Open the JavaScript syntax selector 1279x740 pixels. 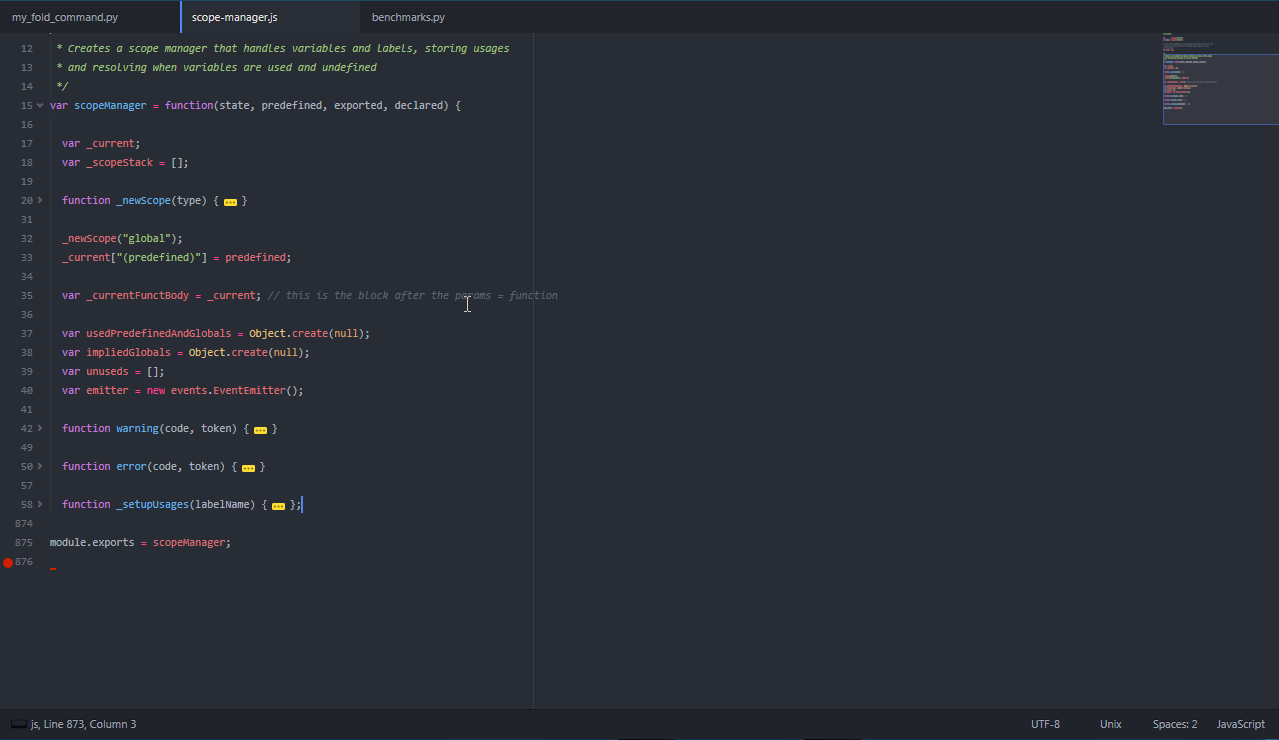click(x=1240, y=724)
